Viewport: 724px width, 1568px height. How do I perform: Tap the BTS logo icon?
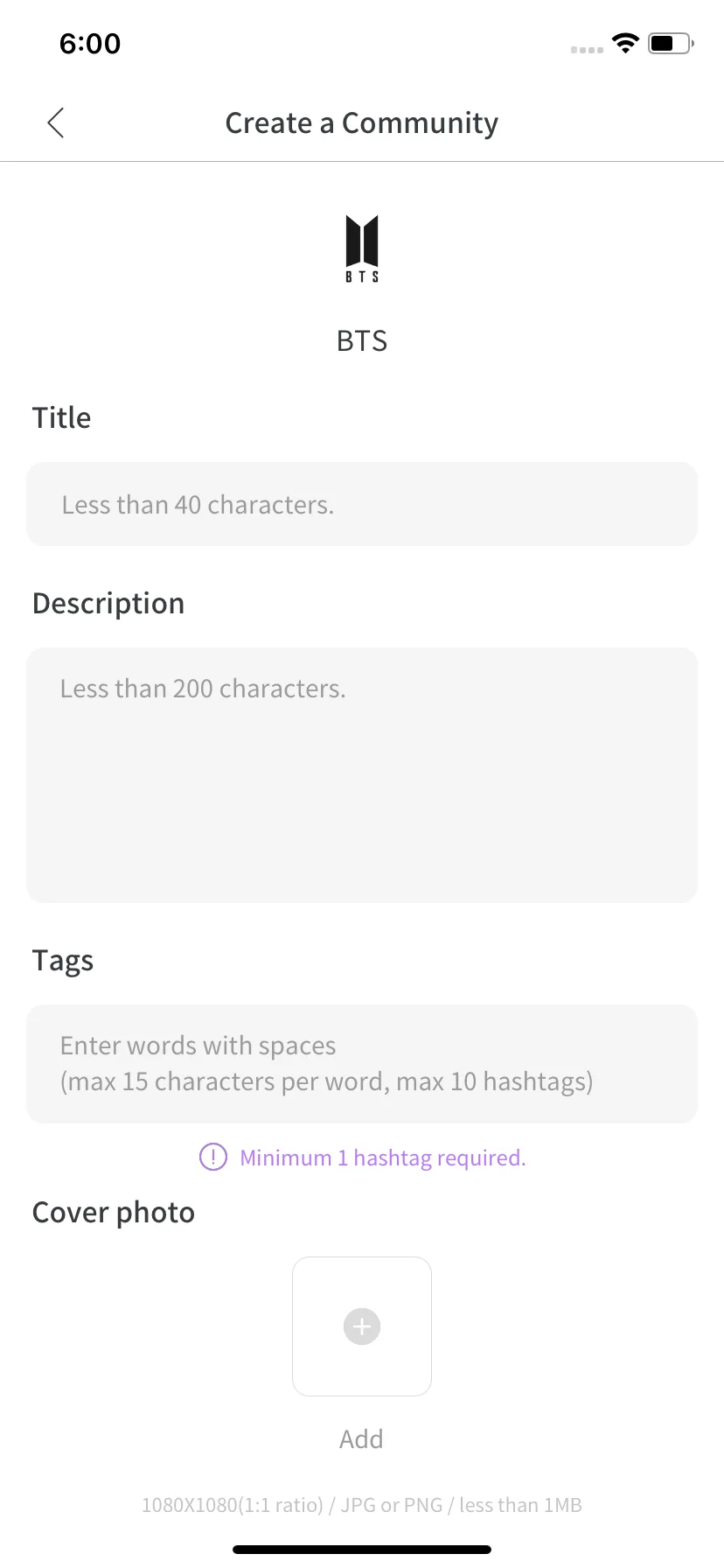click(x=362, y=248)
